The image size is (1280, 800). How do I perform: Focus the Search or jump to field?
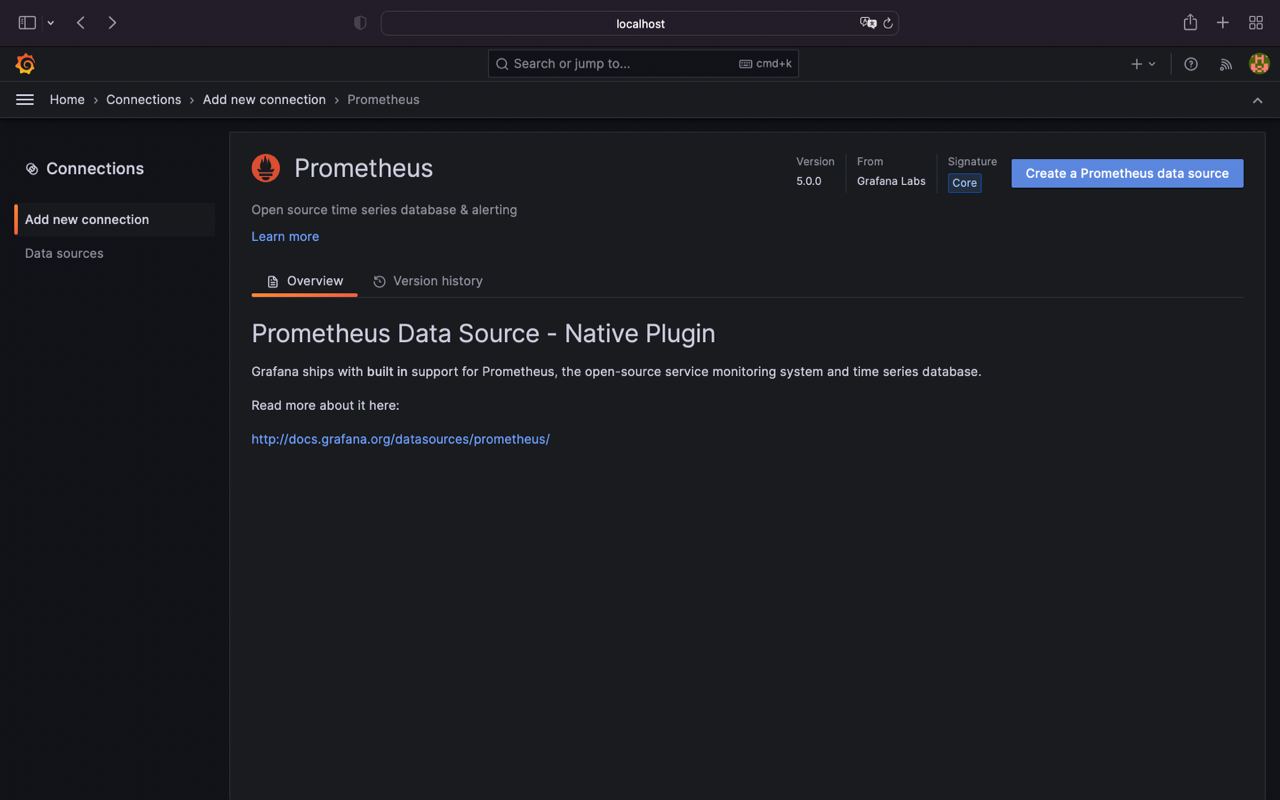pos(643,63)
